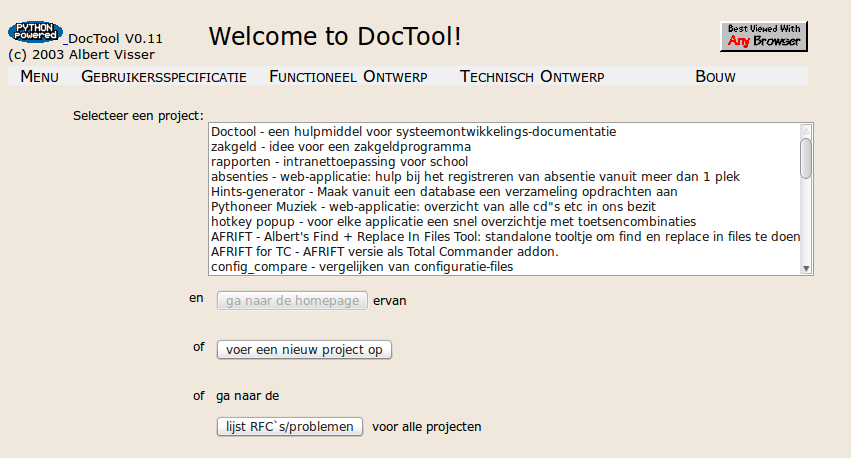The width and height of the screenshot is (851, 458).
Task: Choose the absenties web-applicatie project
Action: (x=505, y=177)
